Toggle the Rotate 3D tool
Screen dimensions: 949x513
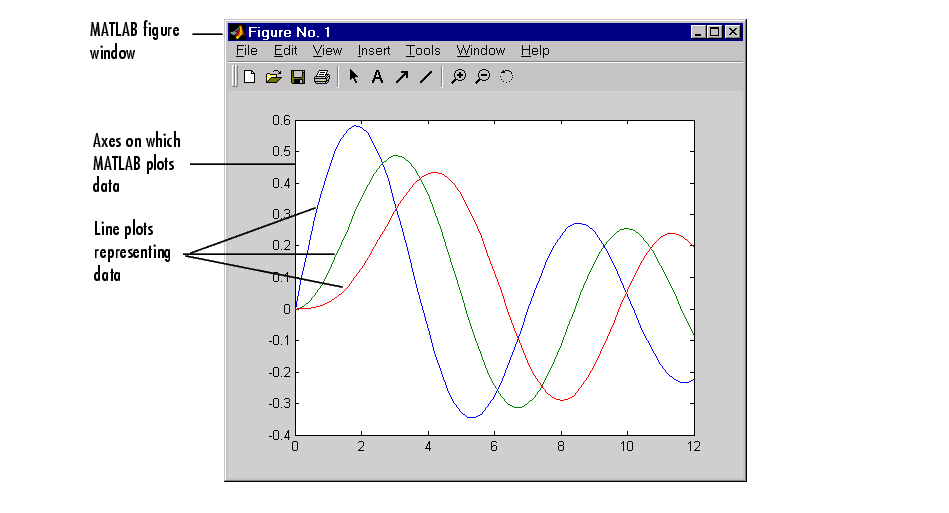506,77
